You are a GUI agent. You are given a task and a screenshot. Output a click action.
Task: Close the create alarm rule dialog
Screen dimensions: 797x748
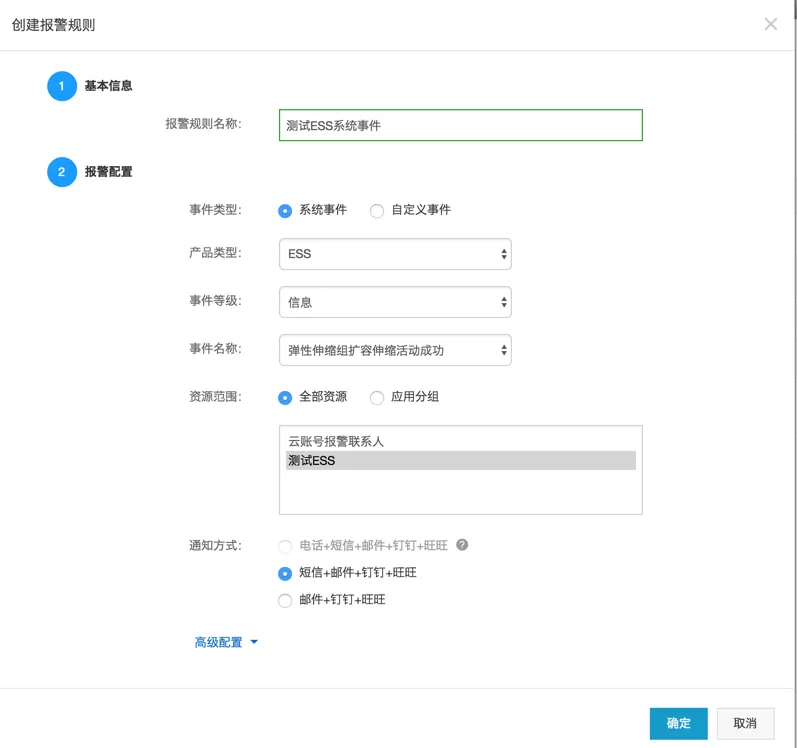pos(771,24)
